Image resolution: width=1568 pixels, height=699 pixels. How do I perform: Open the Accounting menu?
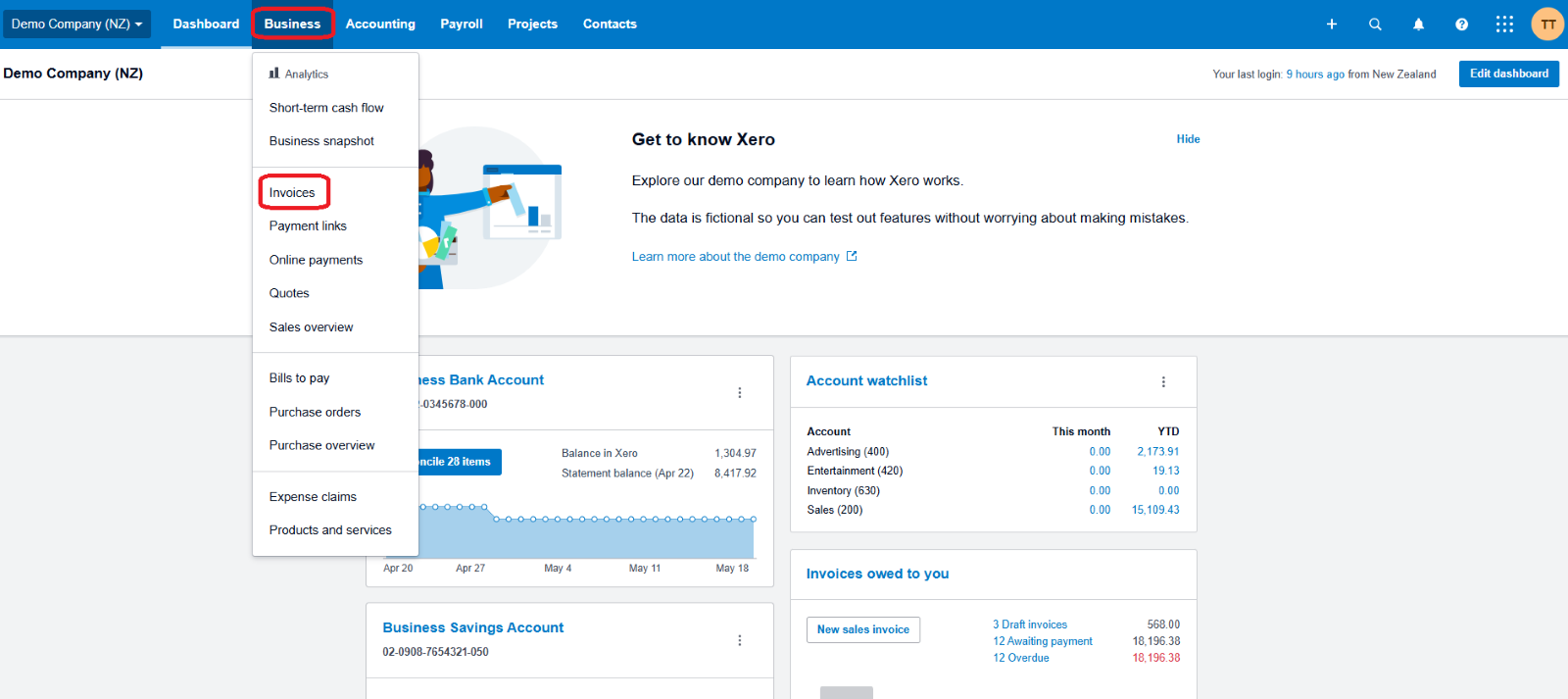click(x=380, y=25)
